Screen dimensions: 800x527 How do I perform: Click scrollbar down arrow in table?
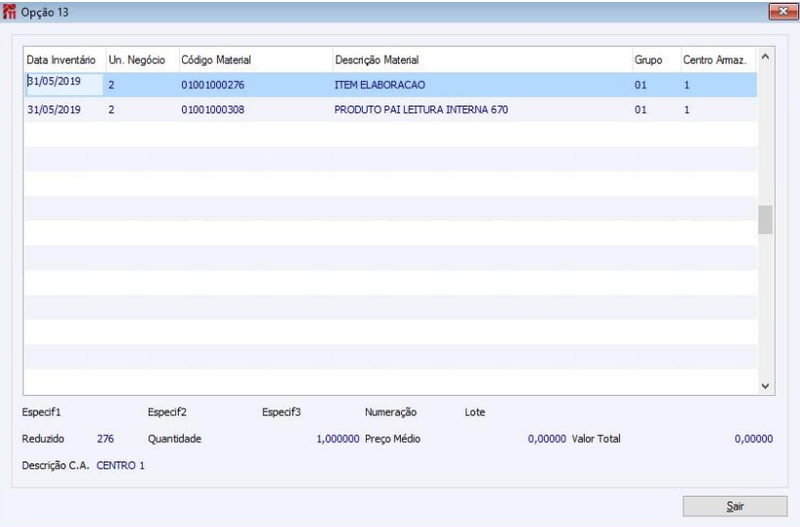pyautogui.click(x=765, y=386)
